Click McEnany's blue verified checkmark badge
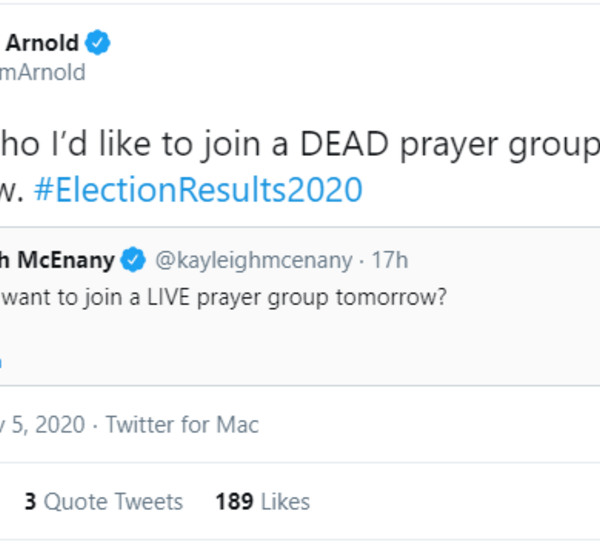This screenshot has width=600, height=545. [133, 261]
